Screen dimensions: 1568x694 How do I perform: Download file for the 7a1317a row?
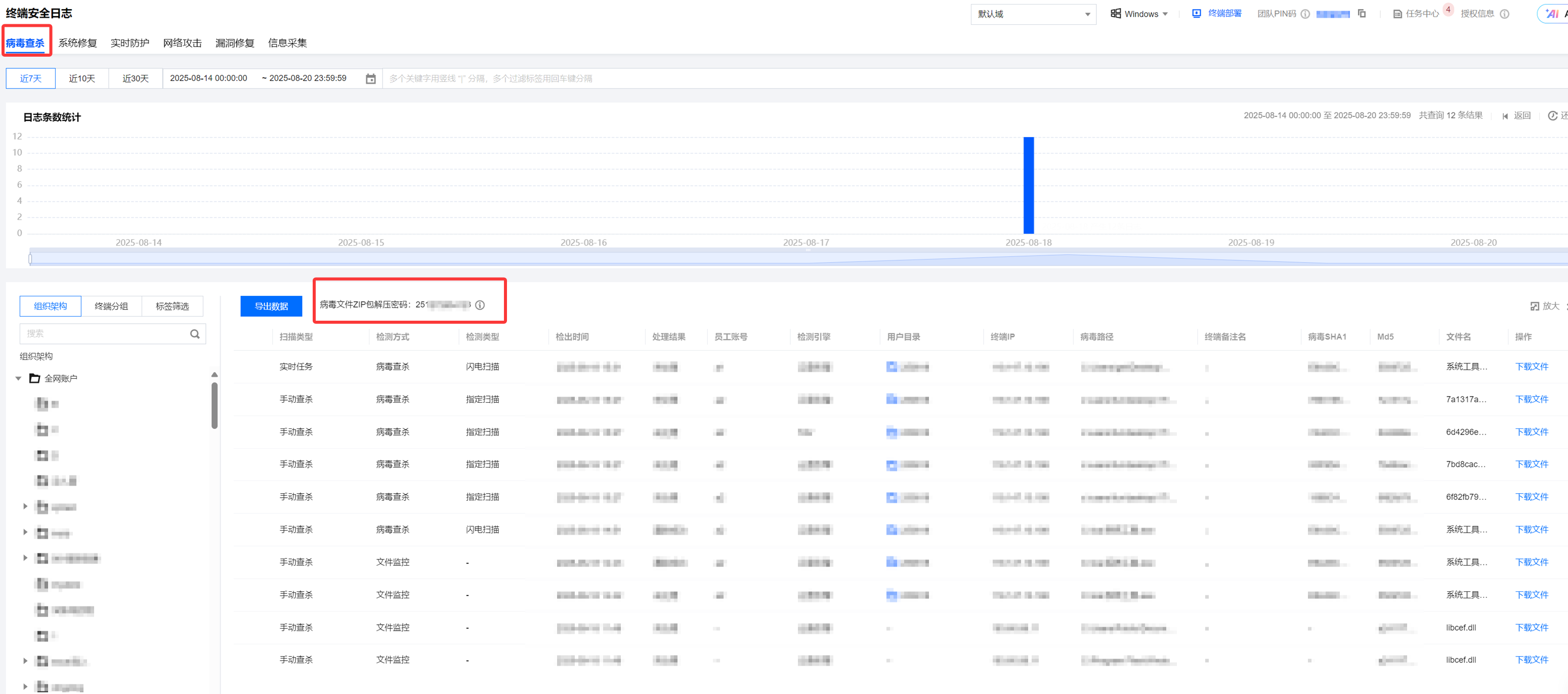[x=1532, y=400]
